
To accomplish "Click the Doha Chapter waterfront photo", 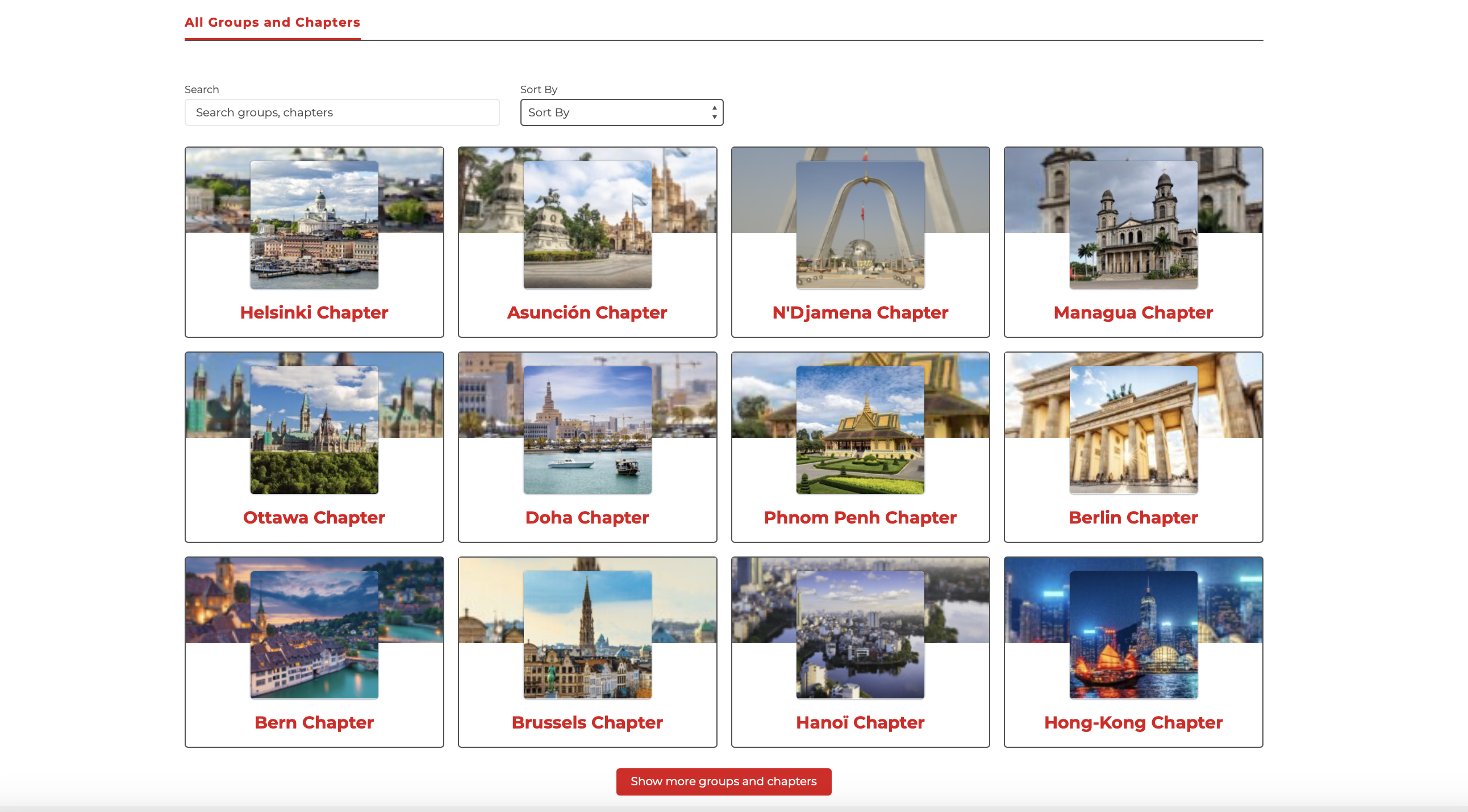I will pyautogui.click(x=587, y=429).
